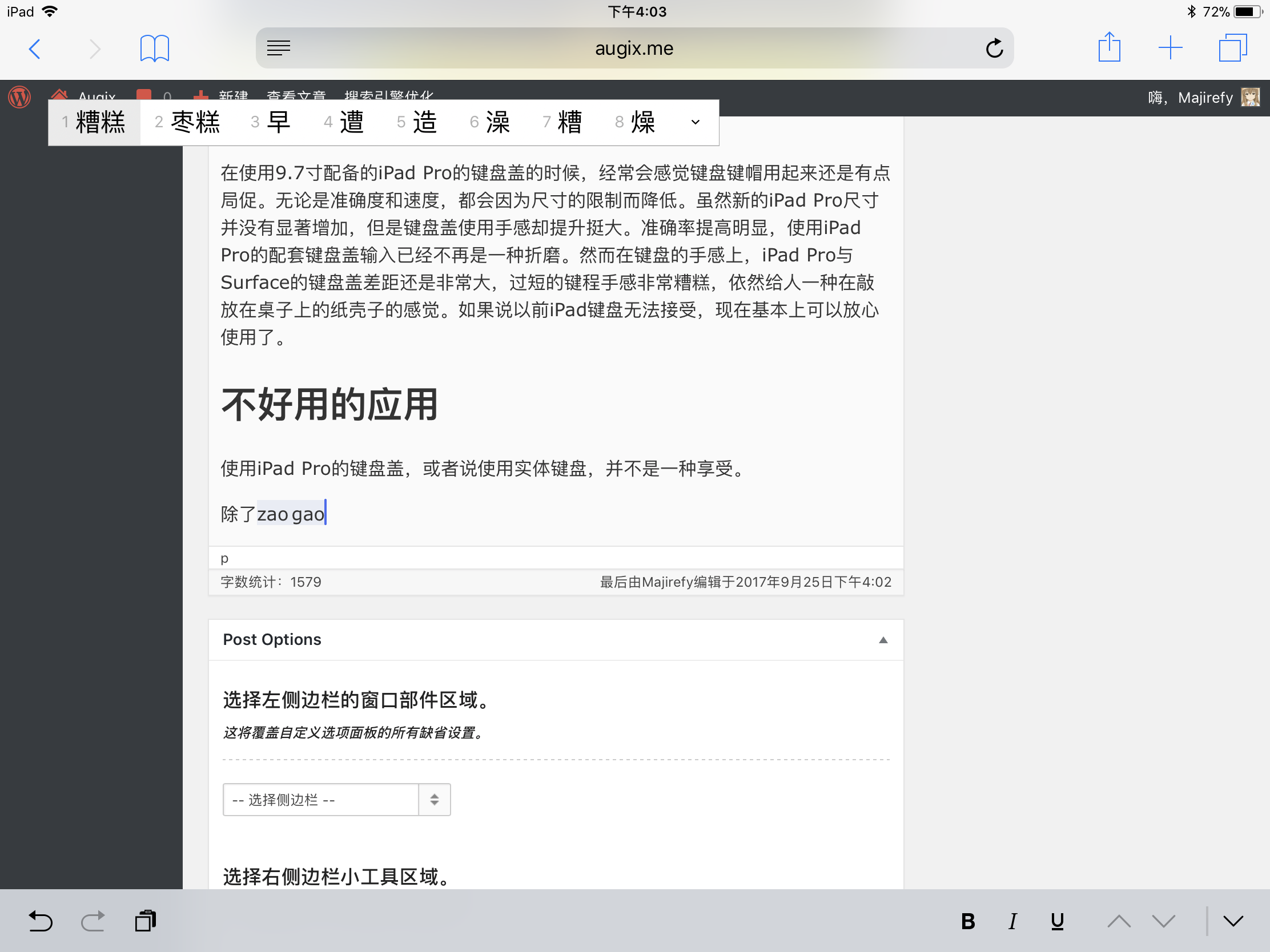Open reader view icon in address bar
This screenshot has height=952, width=1270.
click(279, 48)
